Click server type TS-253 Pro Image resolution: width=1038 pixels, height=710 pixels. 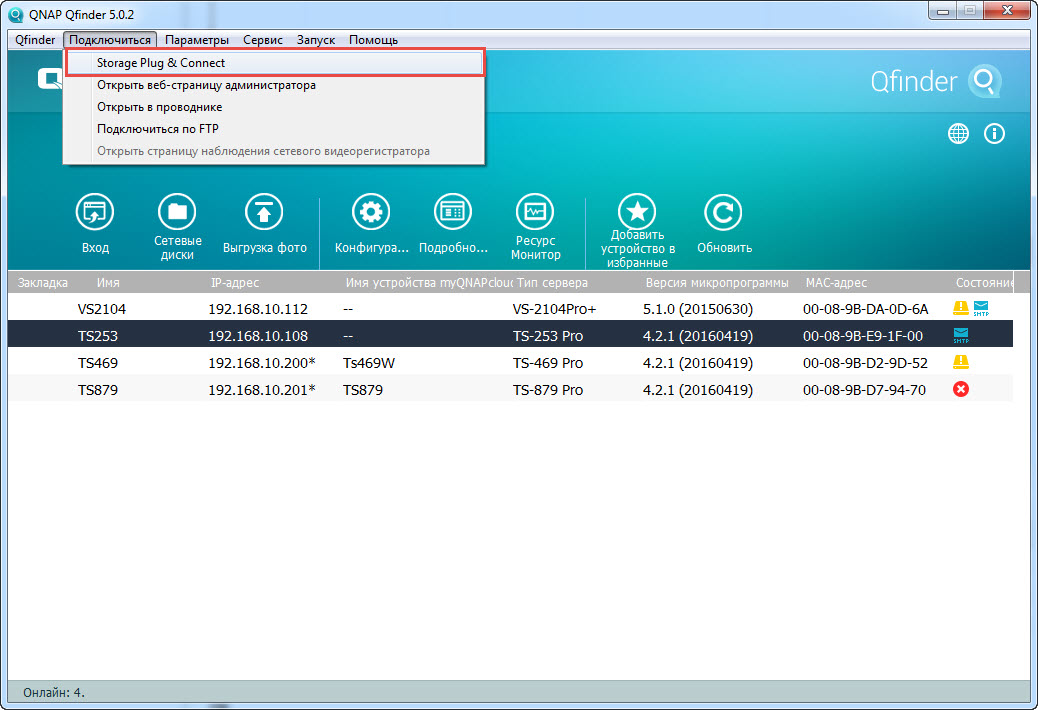(x=547, y=336)
